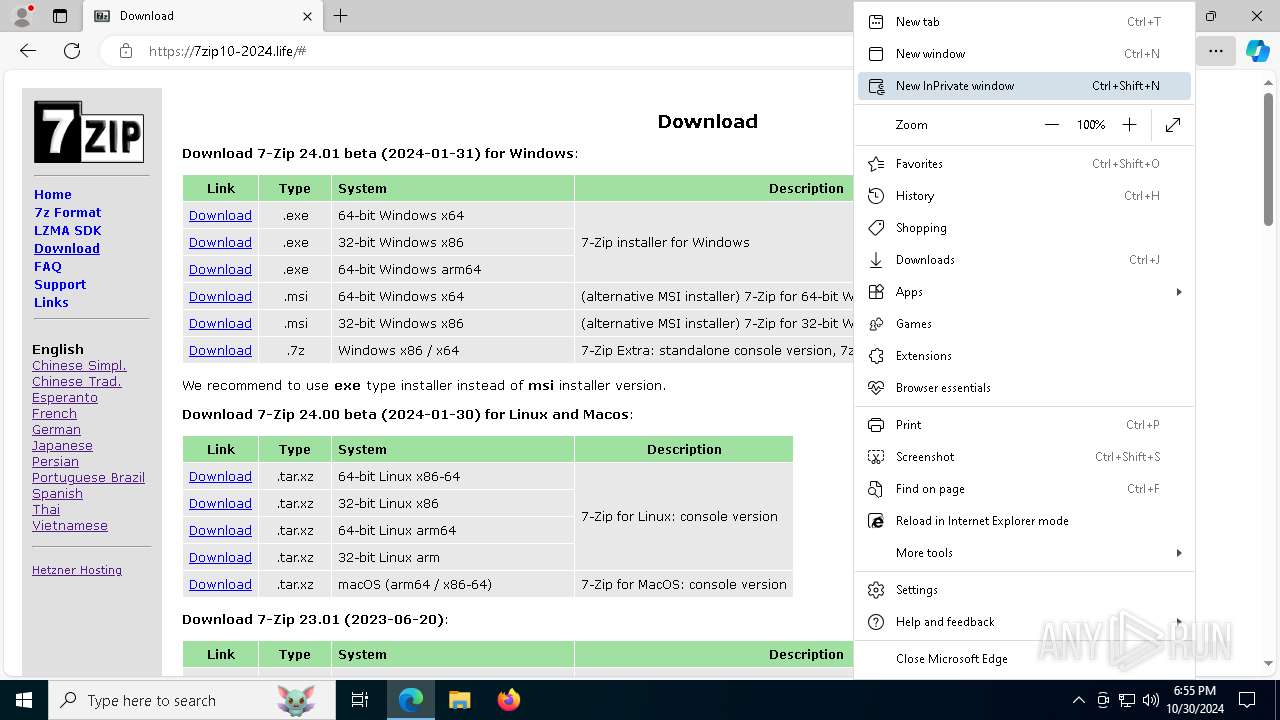
Task: Enter full screen via zoom row icon
Action: pyautogui.click(x=1173, y=125)
